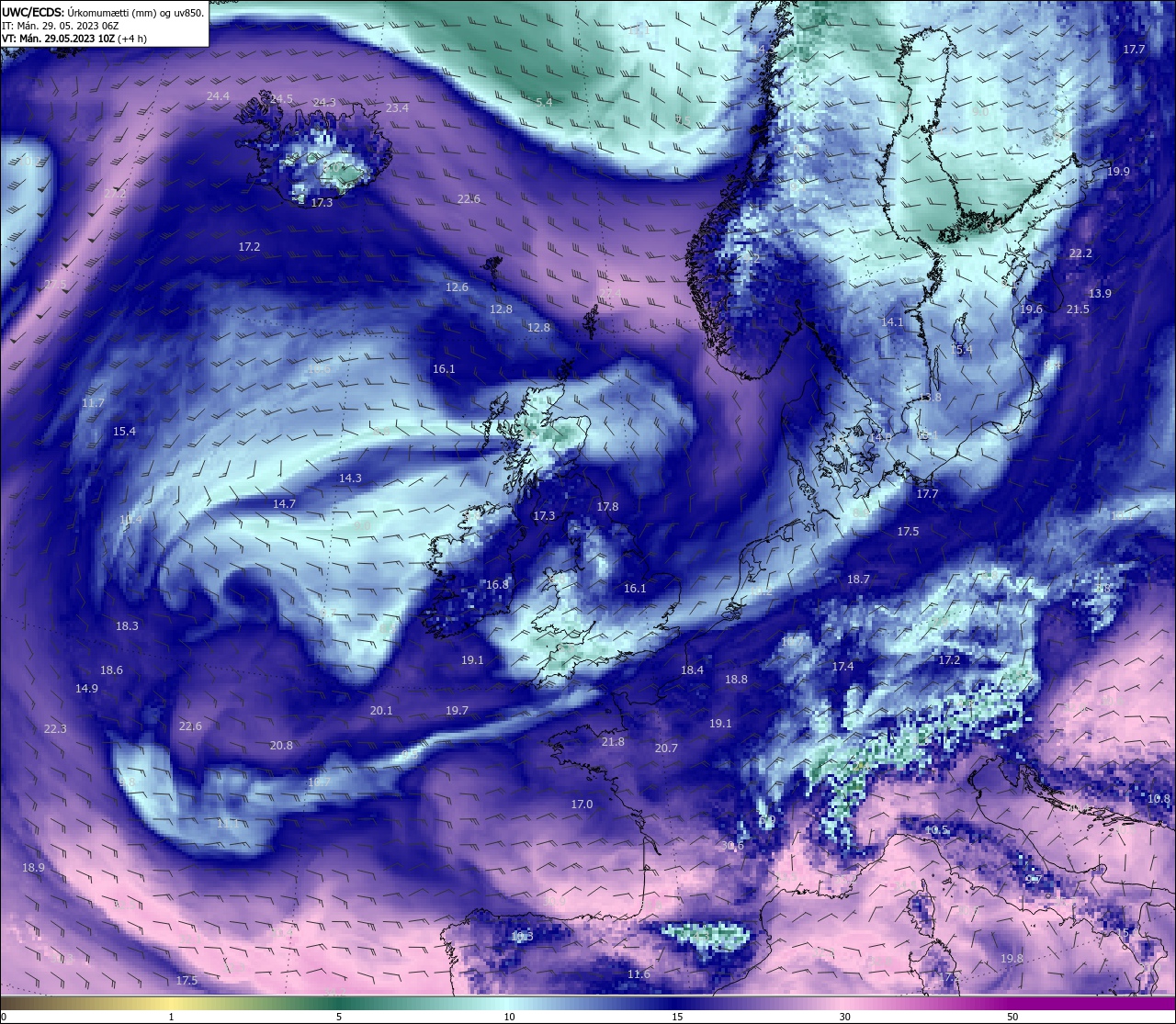Viewport: 1176px width, 1024px height.
Task: Click the 13.9 value near right edge
Action: pyautogui.click(x=1100, y=294)
